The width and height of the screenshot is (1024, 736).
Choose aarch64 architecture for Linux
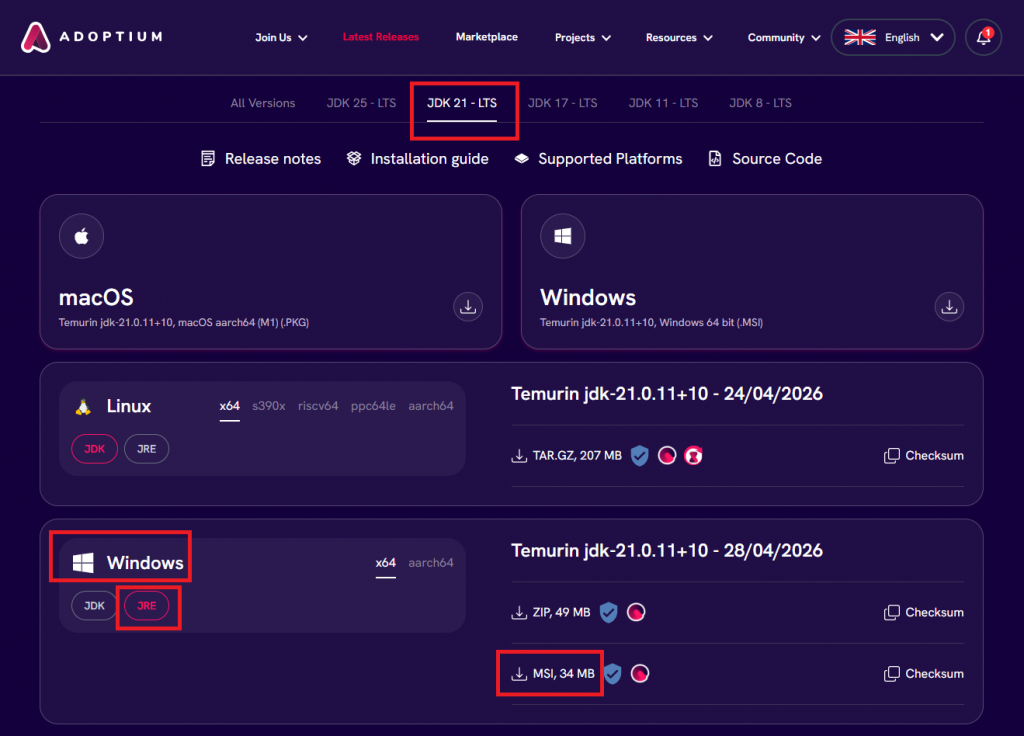(x=430, y=406)
